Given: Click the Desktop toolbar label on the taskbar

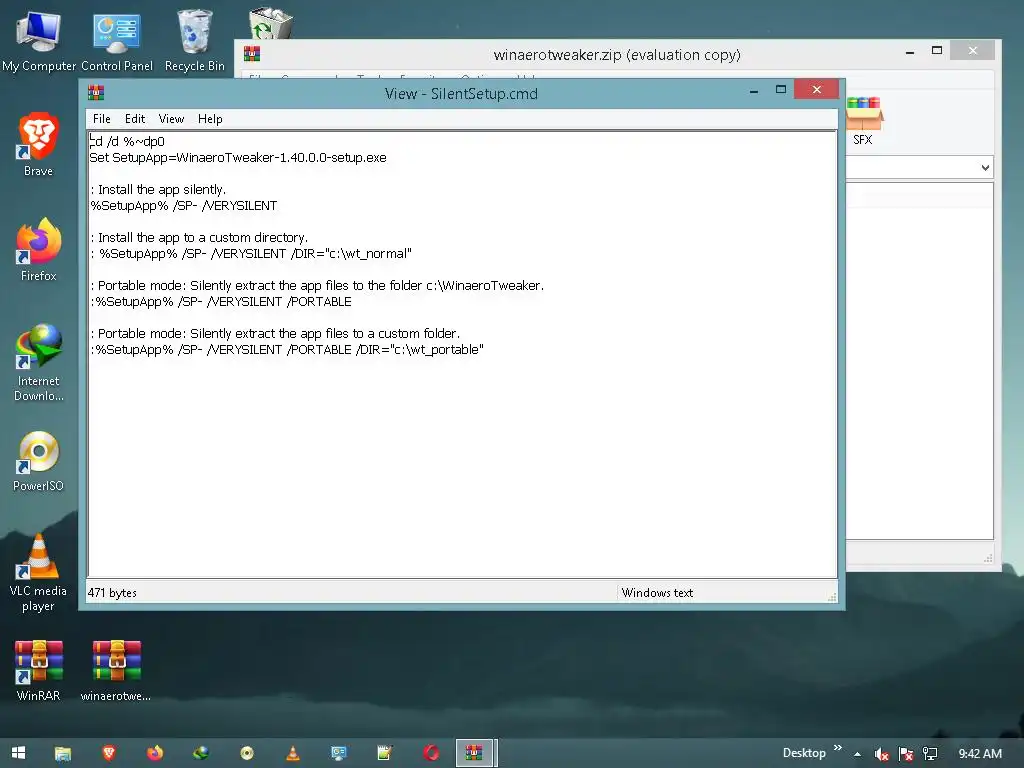Looking at the screenshot, I should [804, 753].
